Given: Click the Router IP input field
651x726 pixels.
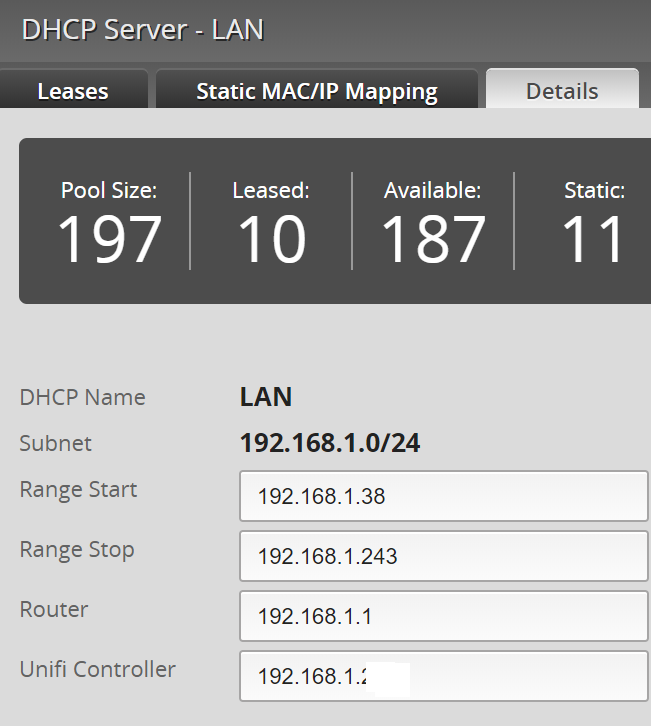Looking at the screenshot, I should [443, 616].
